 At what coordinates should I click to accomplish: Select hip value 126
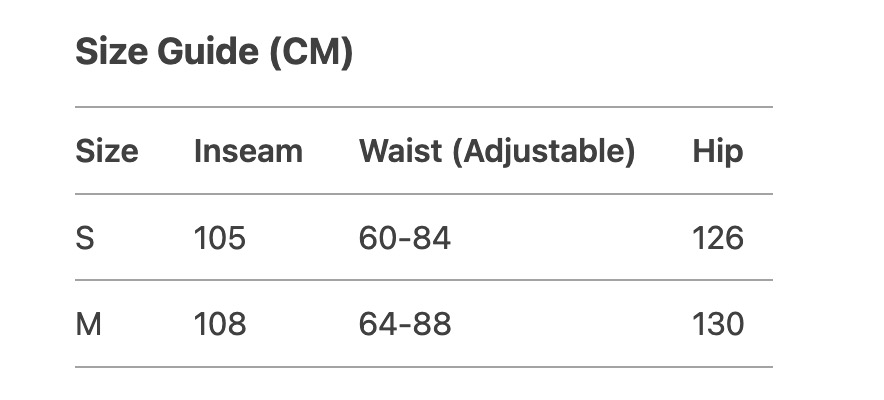point(717,238)
